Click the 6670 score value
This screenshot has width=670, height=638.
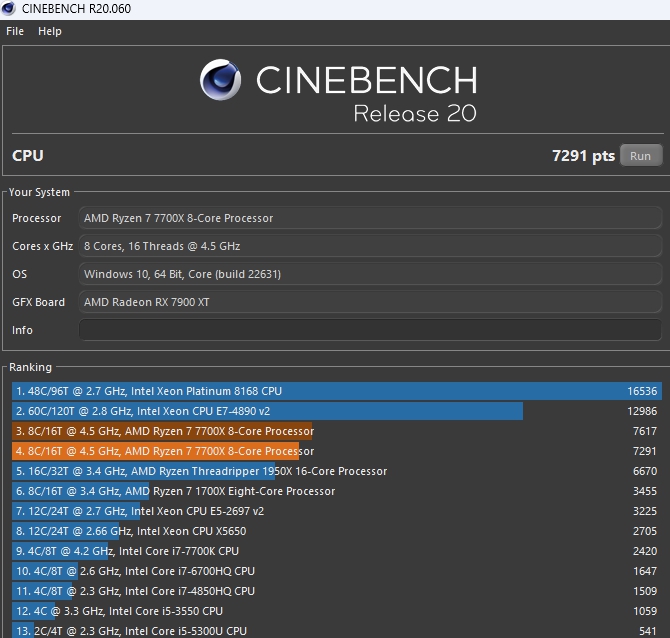[645, 471]
